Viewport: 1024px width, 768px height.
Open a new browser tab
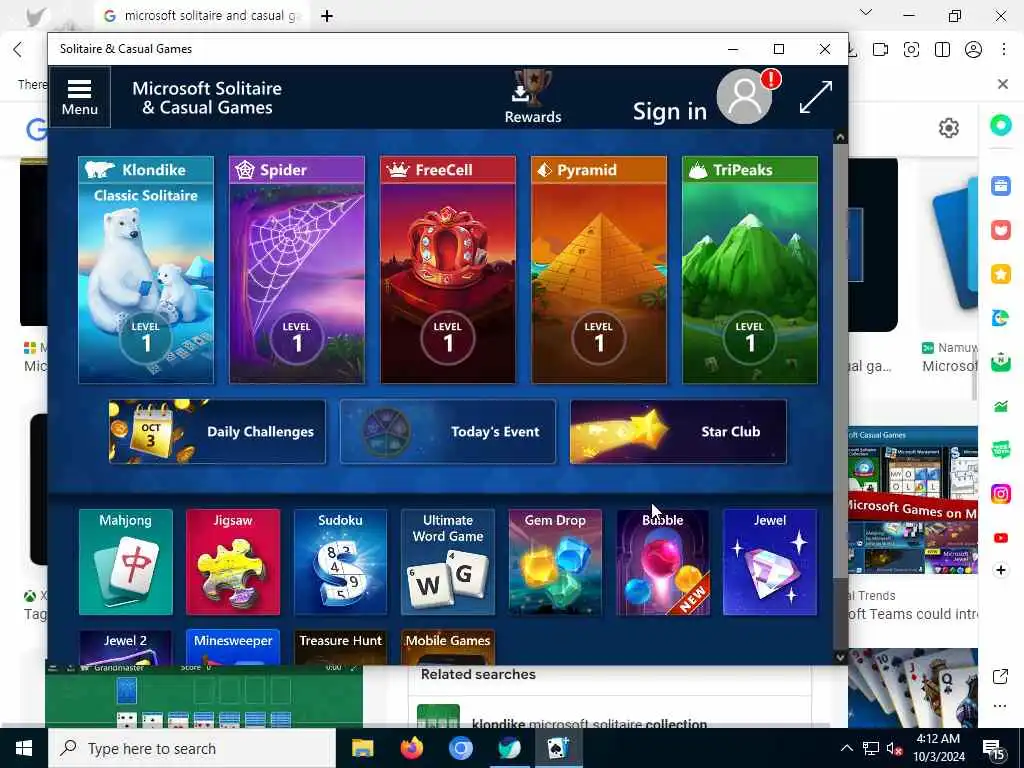[x=327, y=16]
